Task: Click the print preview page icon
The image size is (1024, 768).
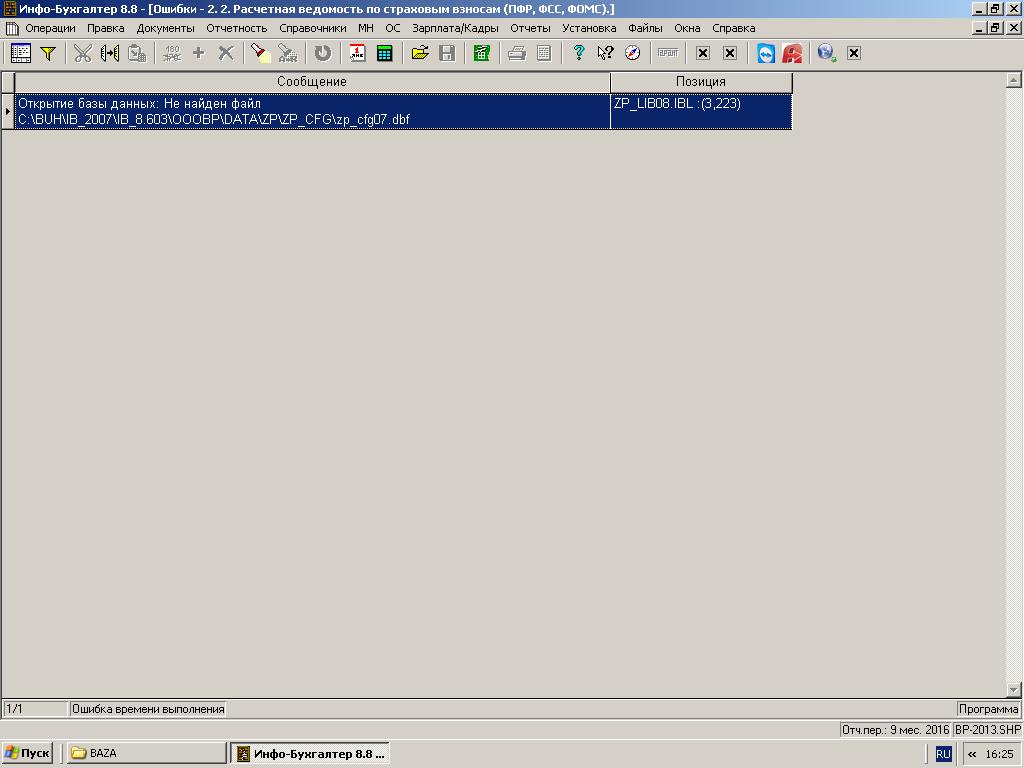Action: point(543,53)
